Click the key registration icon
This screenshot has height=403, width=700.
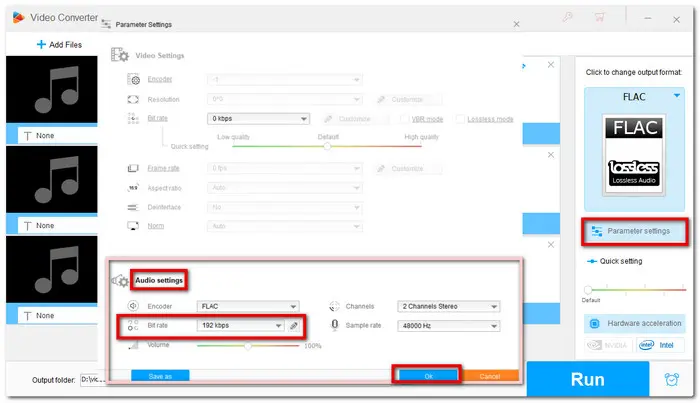click(x=567, y=17)
